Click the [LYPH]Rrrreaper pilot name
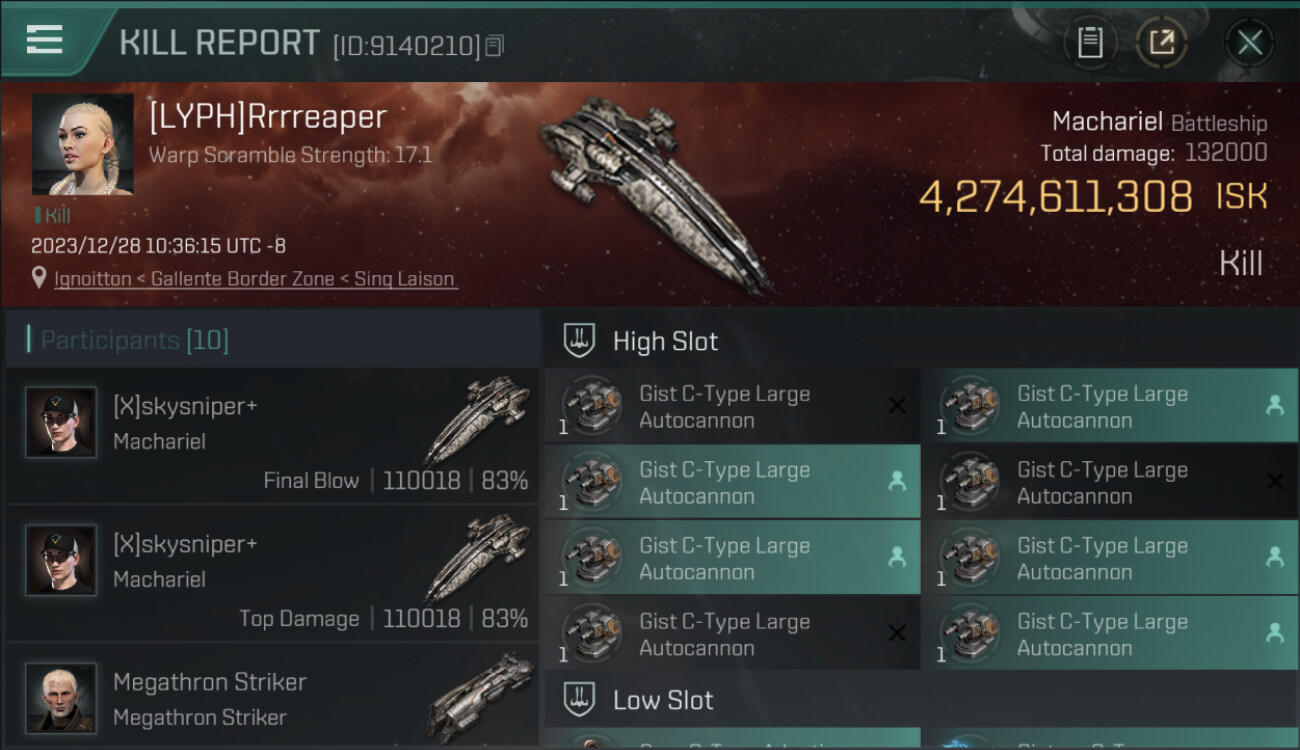This screenshot has width=1300, height=750. [x=267, y=117]
